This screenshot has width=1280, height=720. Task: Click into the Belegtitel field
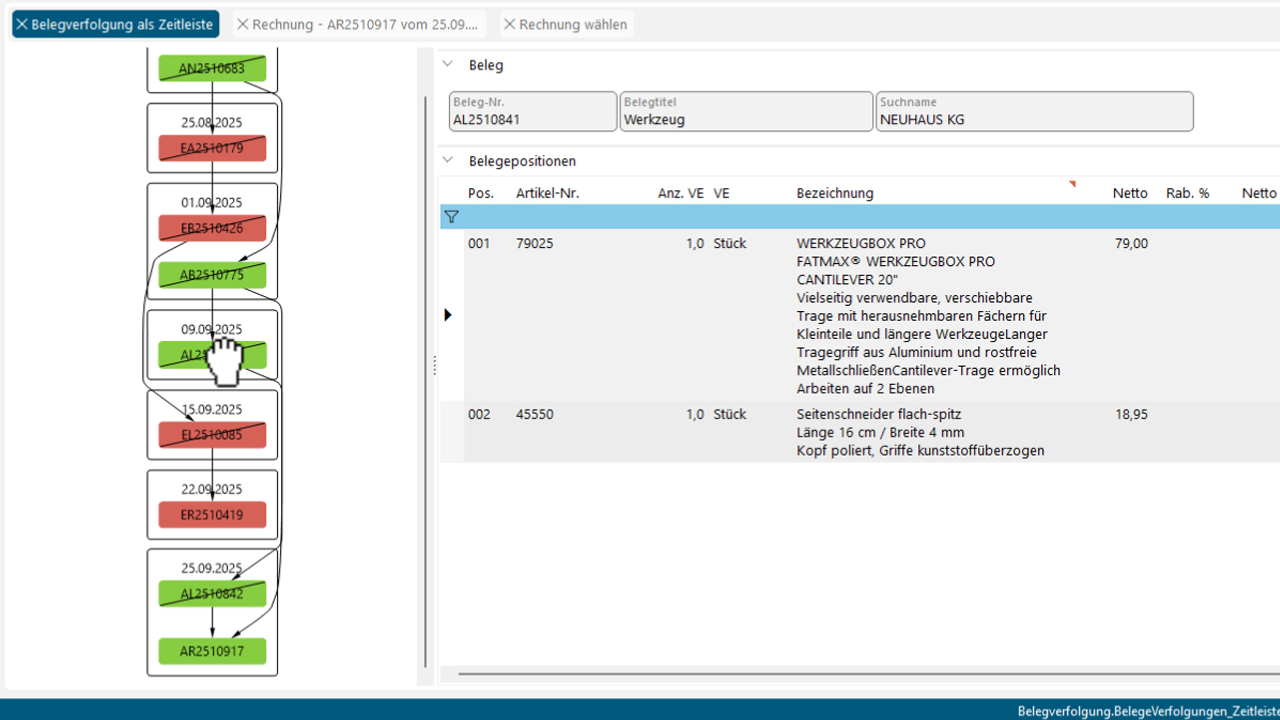click(745, 119)
